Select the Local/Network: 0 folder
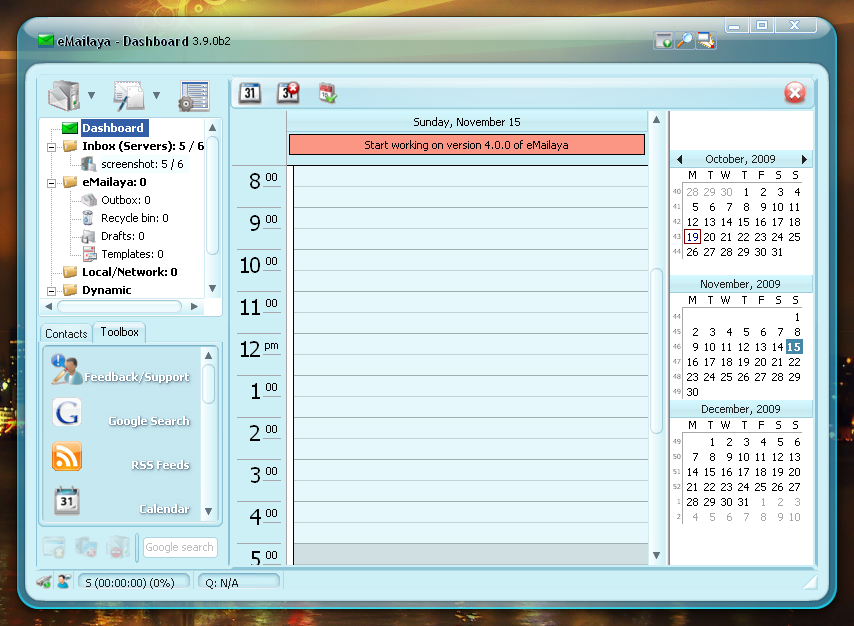 point(130,272)
